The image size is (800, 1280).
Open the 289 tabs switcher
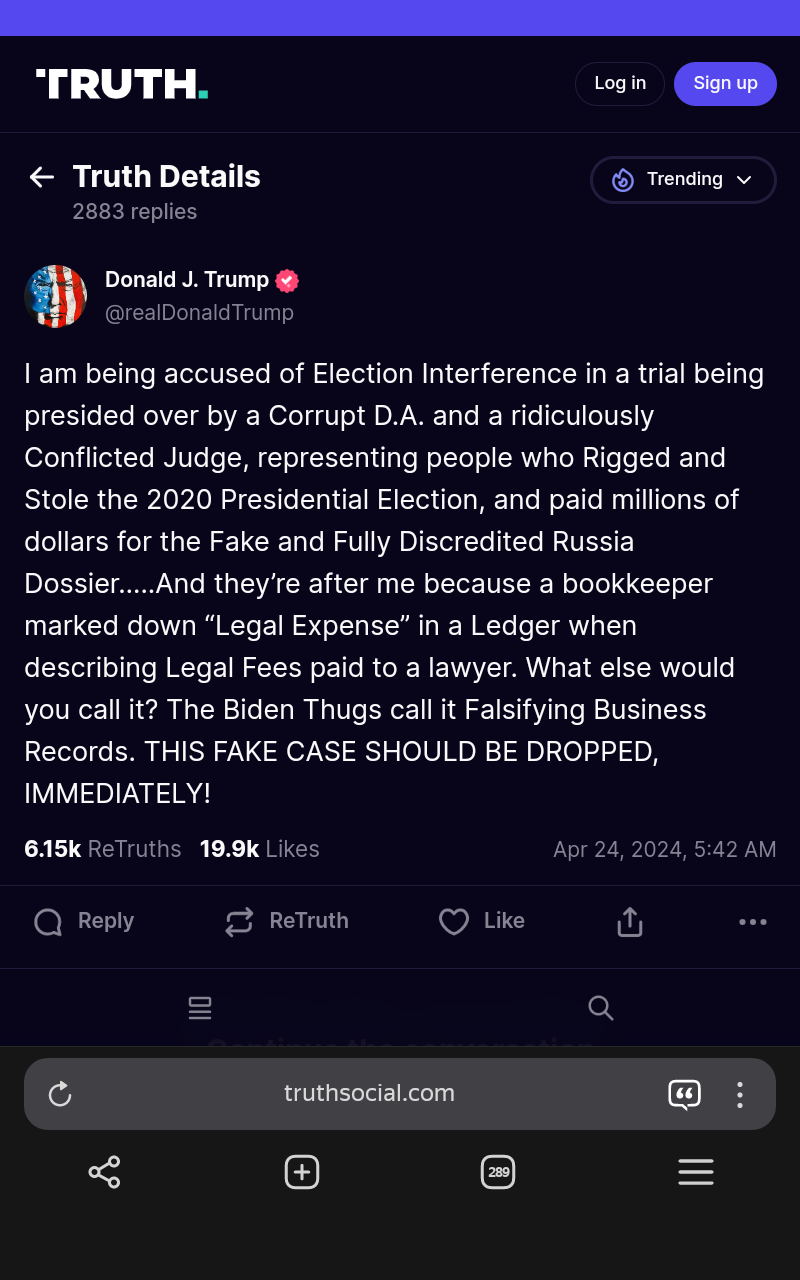coord(498,1172)
